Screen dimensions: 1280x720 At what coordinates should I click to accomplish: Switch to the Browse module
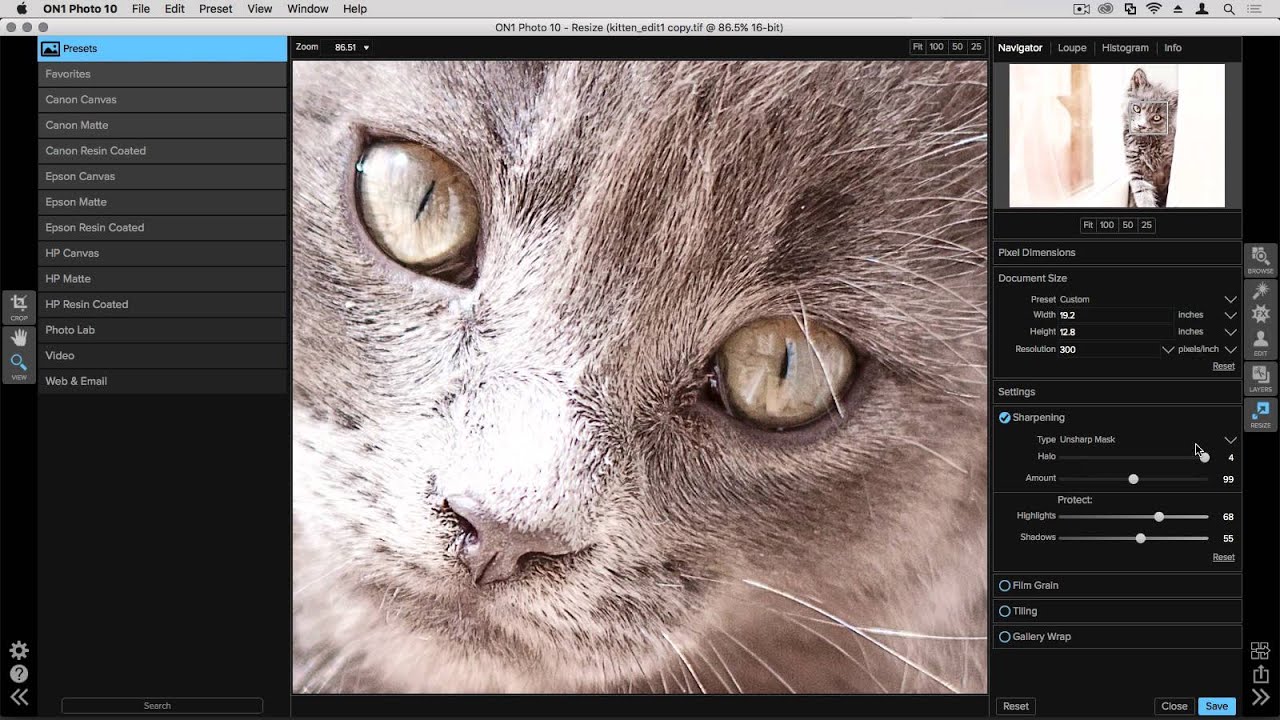pyautogui.click(x=1260, y=260)
